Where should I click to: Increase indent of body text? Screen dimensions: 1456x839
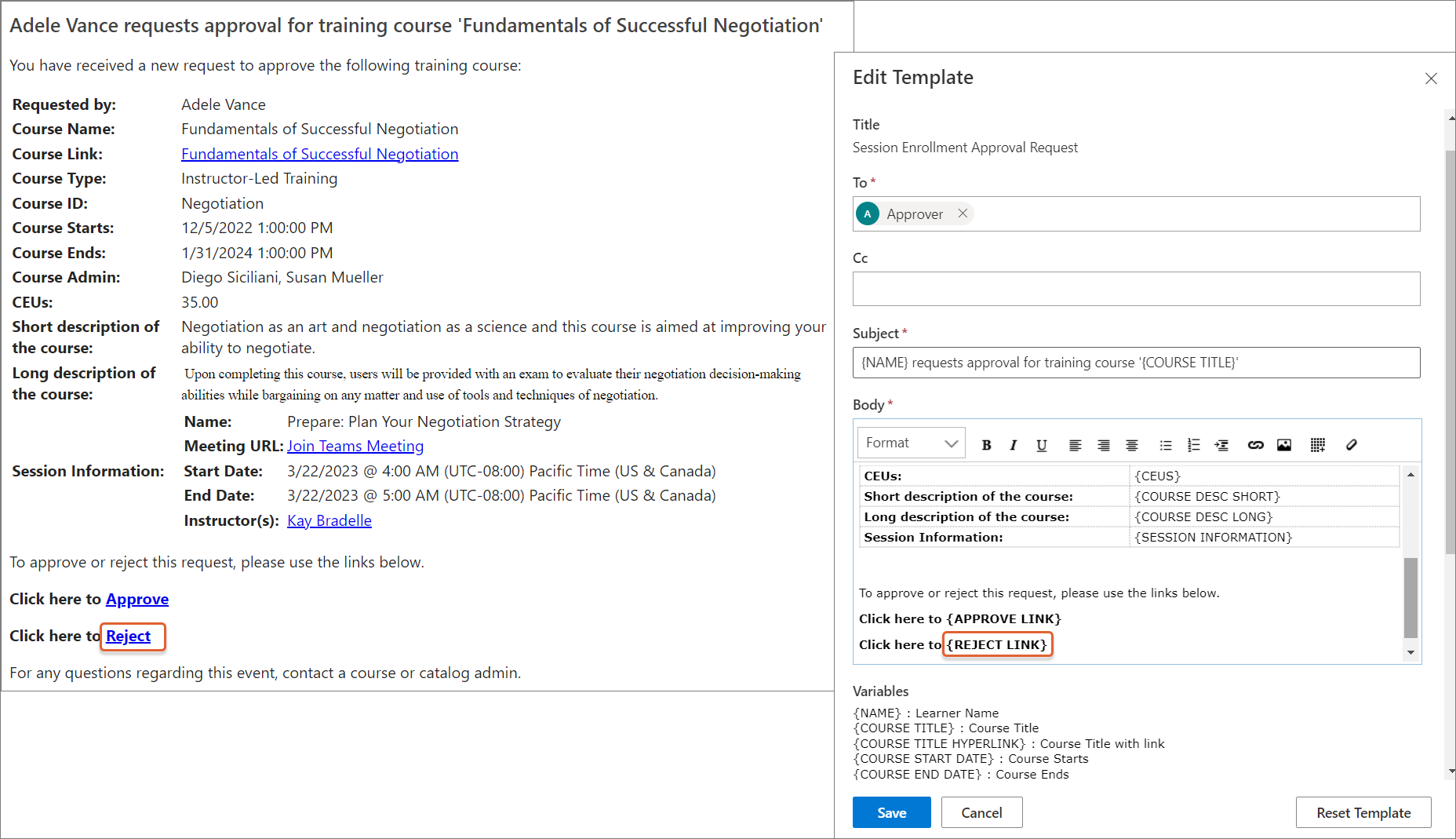1221,445
